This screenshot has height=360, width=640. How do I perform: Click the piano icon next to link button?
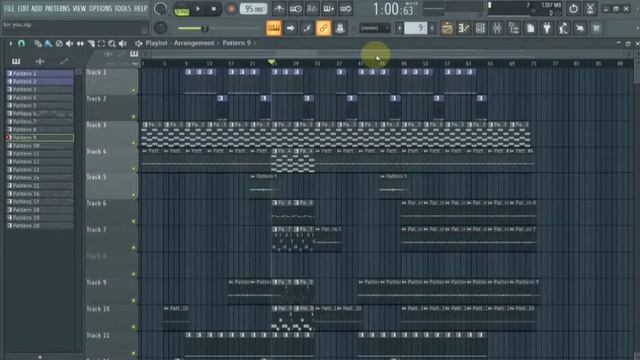[x=340, y=28]
